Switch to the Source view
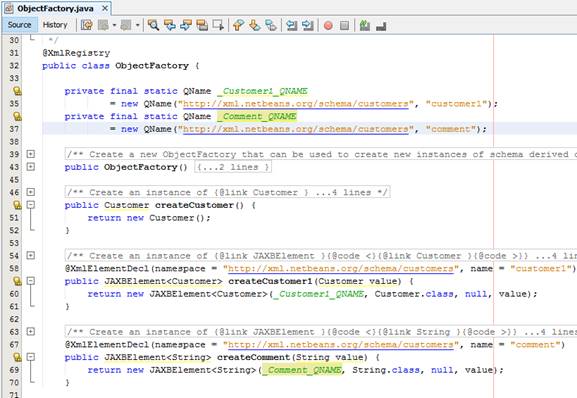The image size is (577, 398). (19, 25)
